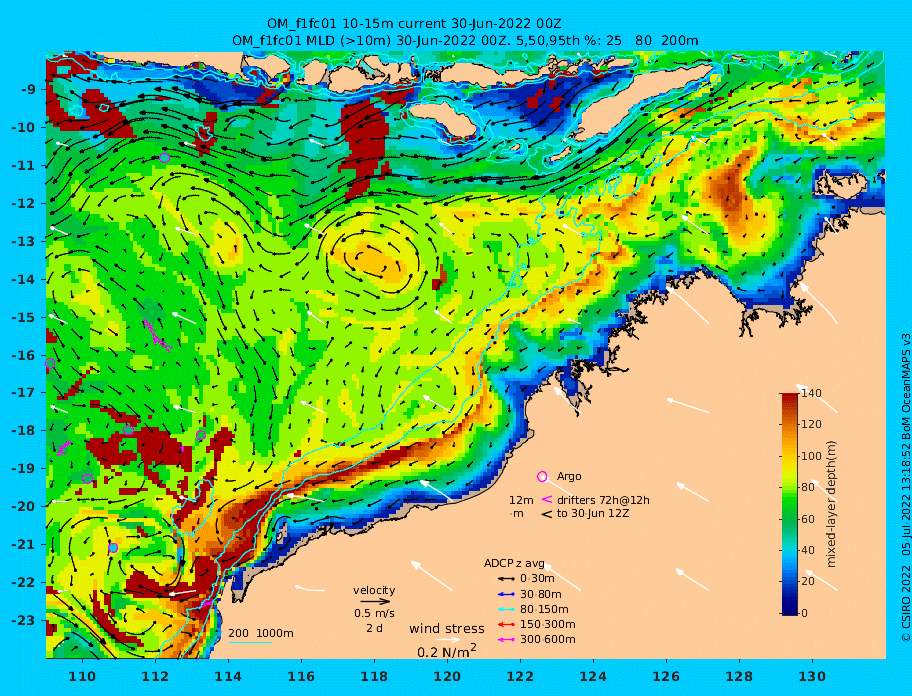Click the '-17' latitude axis label
Image resolution: width=912 pixels, height=696 pixels.
tap(25, 392)
